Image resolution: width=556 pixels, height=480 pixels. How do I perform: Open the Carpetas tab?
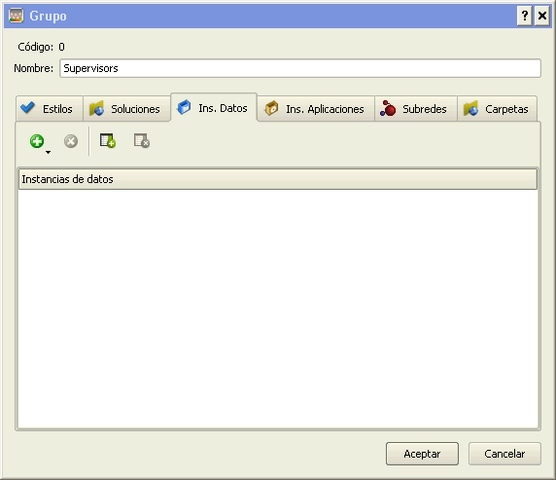(497, 109)
